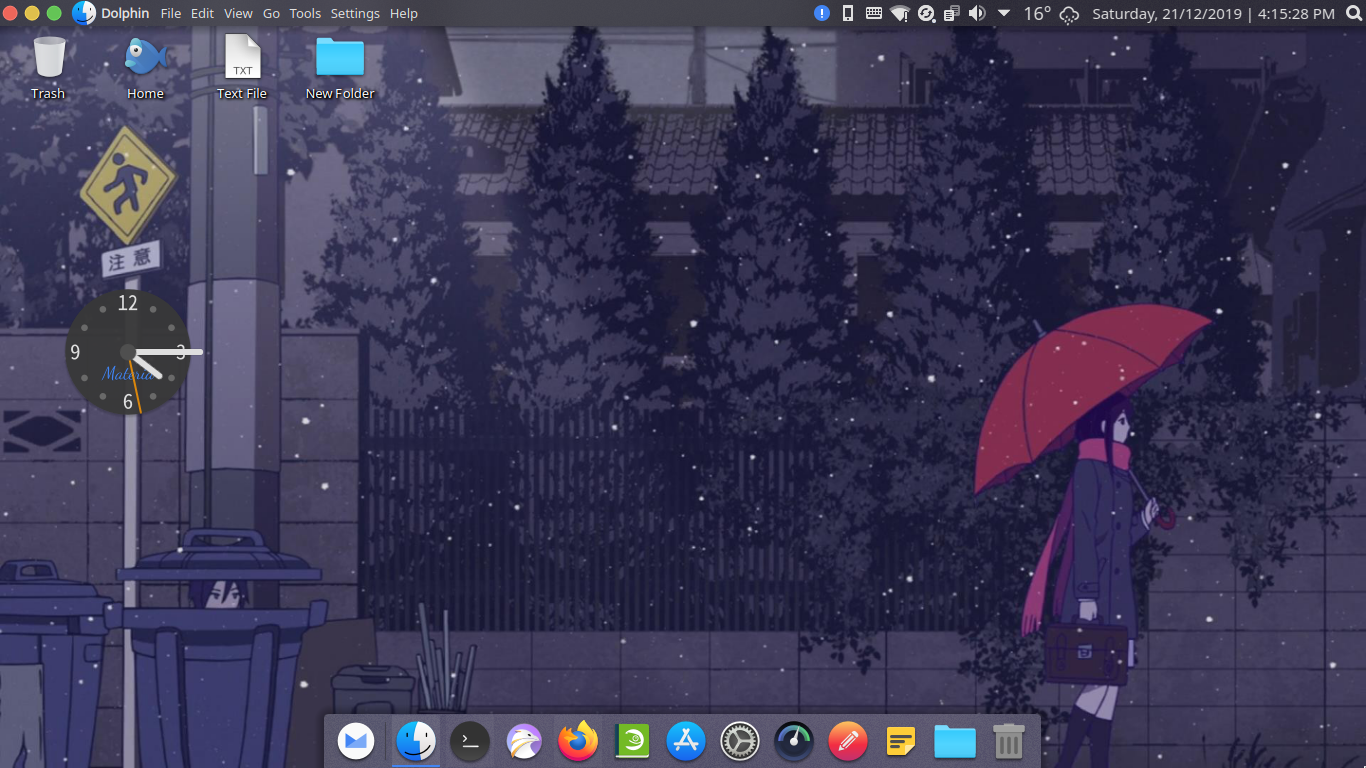Open the green openSUSE book icon
Screen dimensions: 1366x768
(632, 741)
